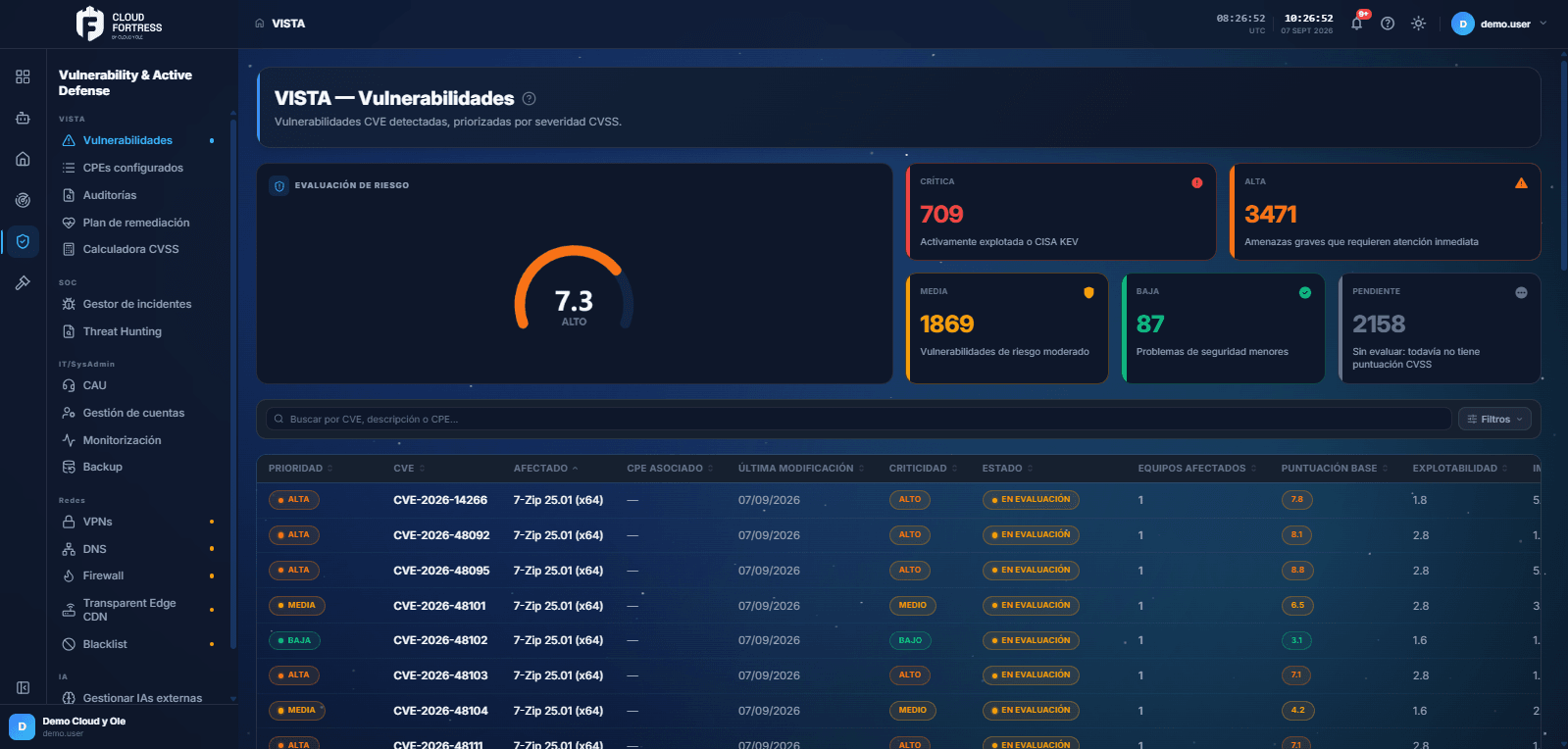
Task: Toggle light theme with the sun icon
Action: (1418, 24)
